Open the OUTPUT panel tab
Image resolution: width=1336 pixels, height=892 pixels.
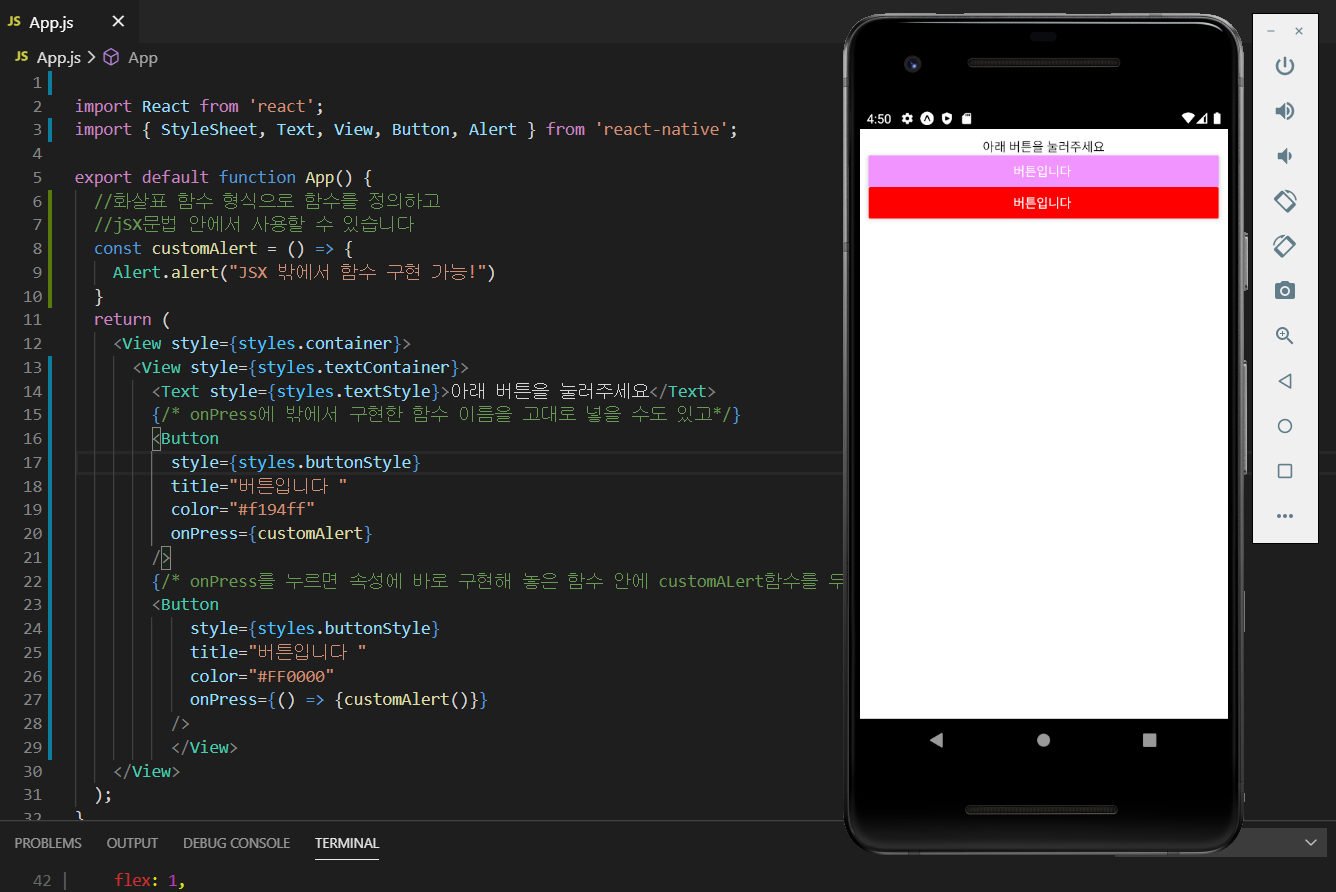pos(132,843)
